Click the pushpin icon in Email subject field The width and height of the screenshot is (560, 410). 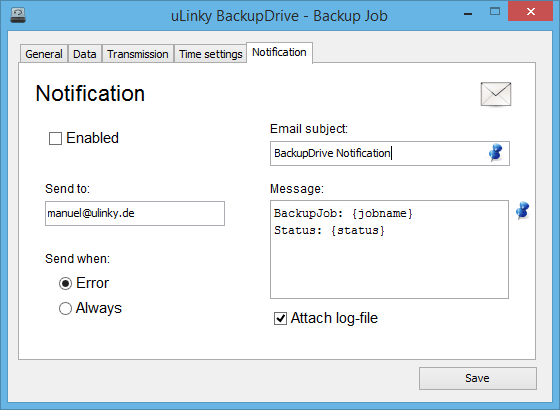point(496,153)
